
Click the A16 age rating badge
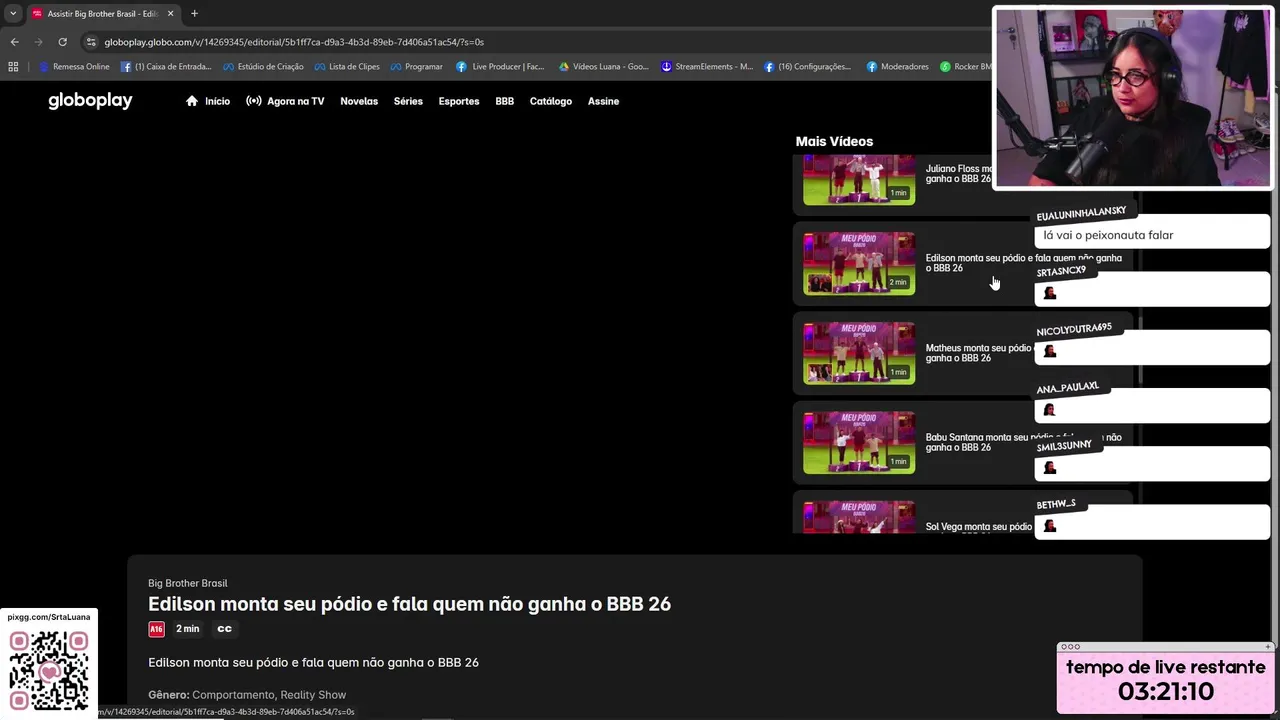pyautogui.click(x=156, y=629)
